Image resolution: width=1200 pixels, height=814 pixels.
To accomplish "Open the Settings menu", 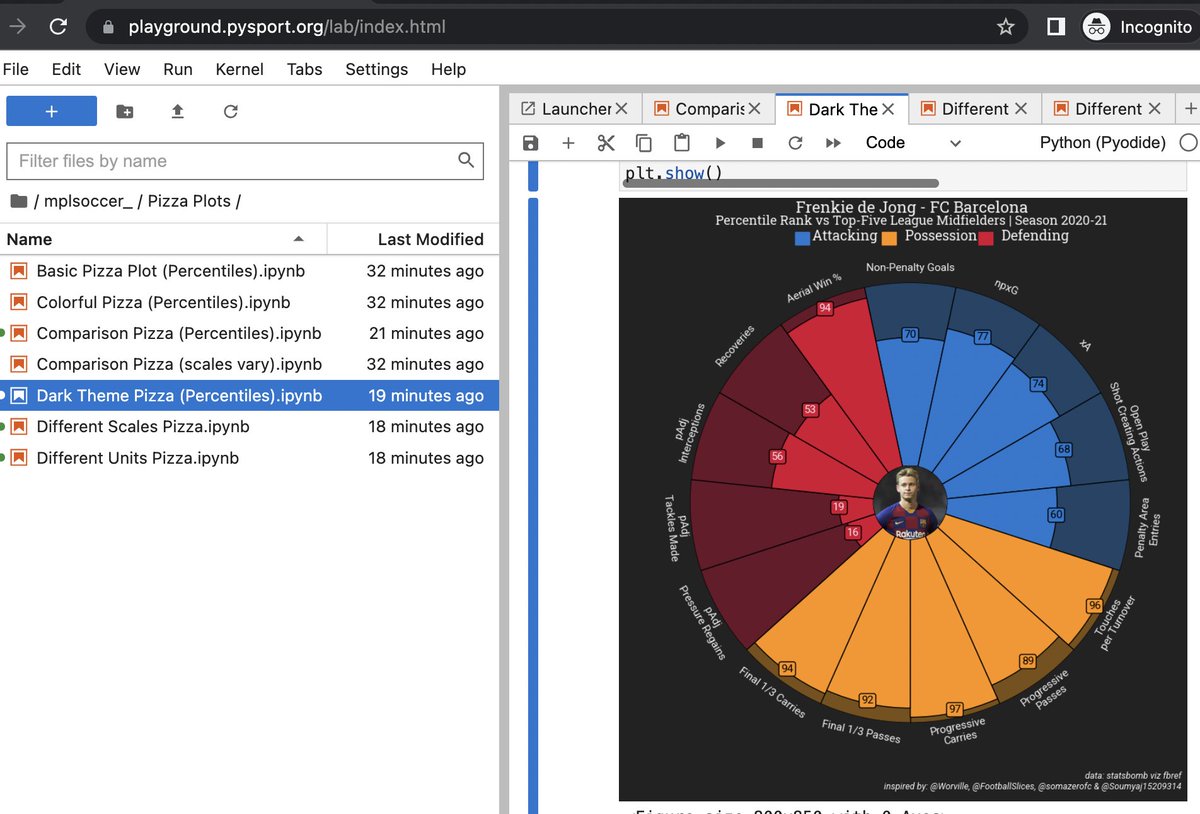I will coord(377,69).
